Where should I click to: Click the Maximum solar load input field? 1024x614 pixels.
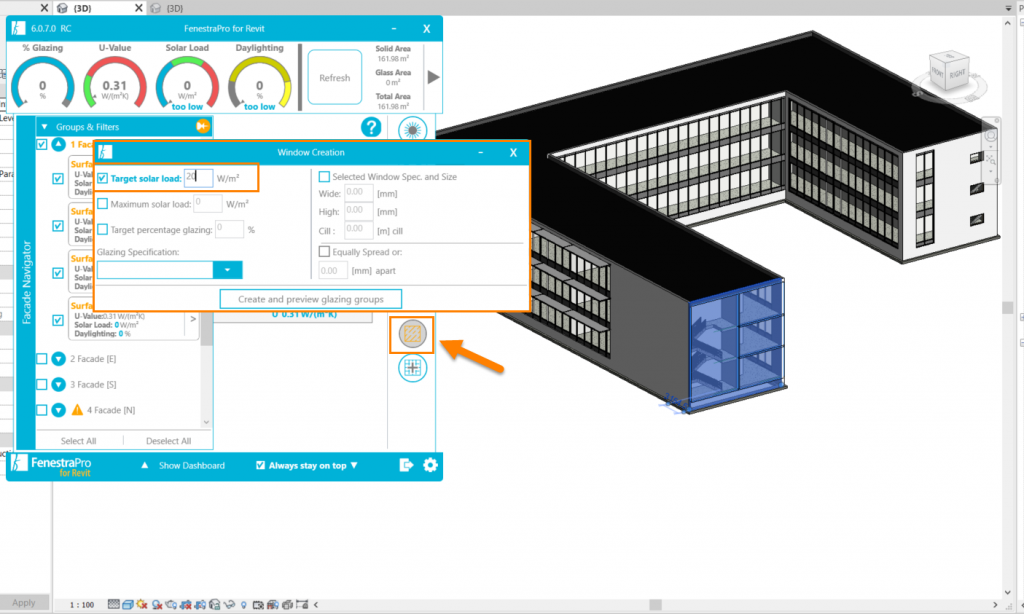(x=208, y=203)
